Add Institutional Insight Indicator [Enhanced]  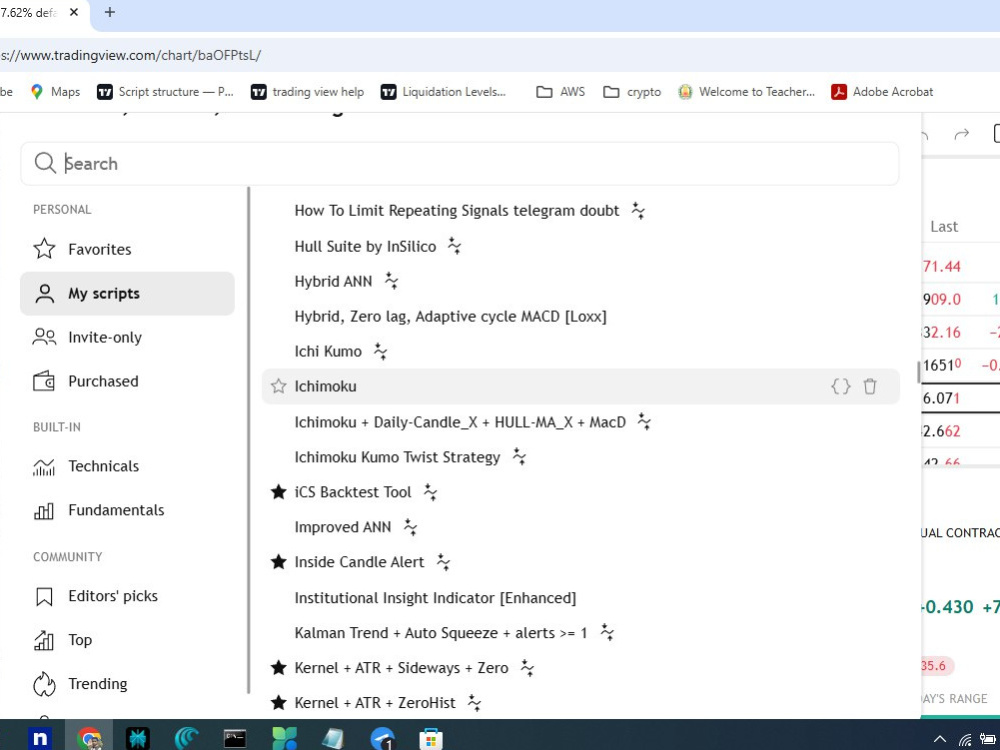(435, 598)
